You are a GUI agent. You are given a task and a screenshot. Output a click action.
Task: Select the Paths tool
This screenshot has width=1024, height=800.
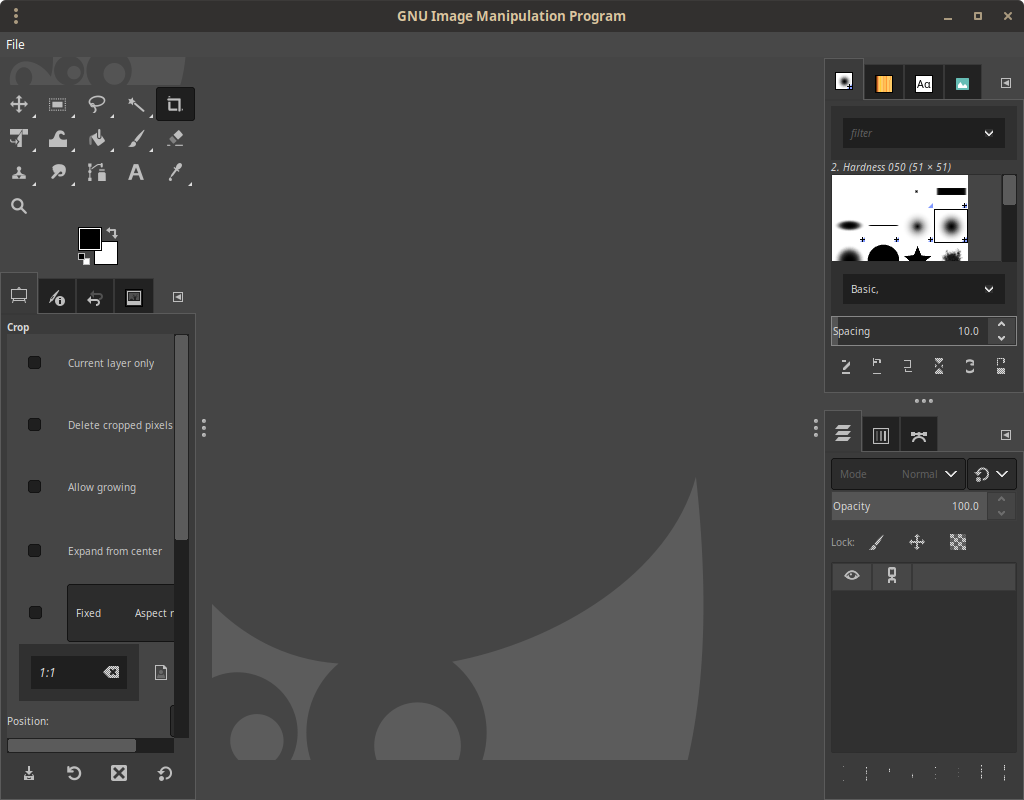[97, 172]
